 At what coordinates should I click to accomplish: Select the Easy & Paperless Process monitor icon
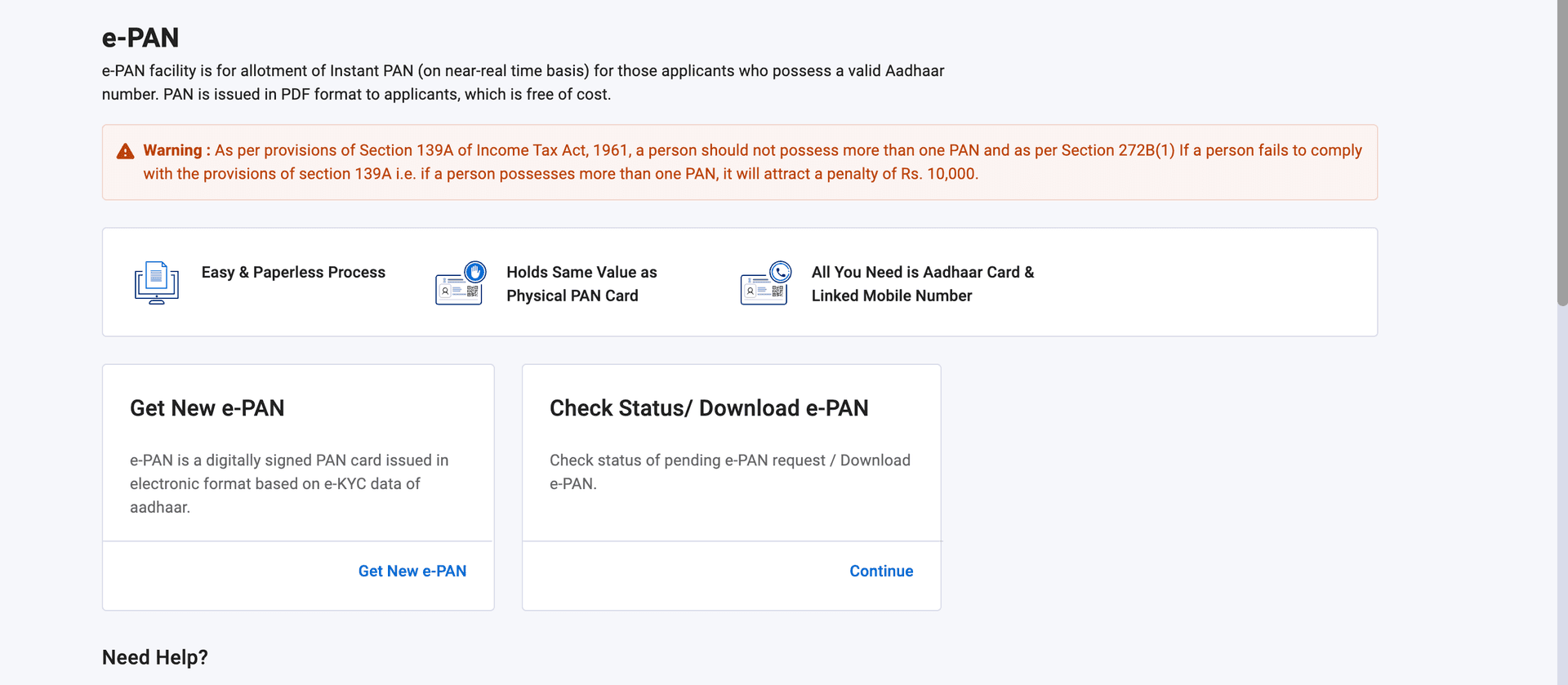(156, 282)
